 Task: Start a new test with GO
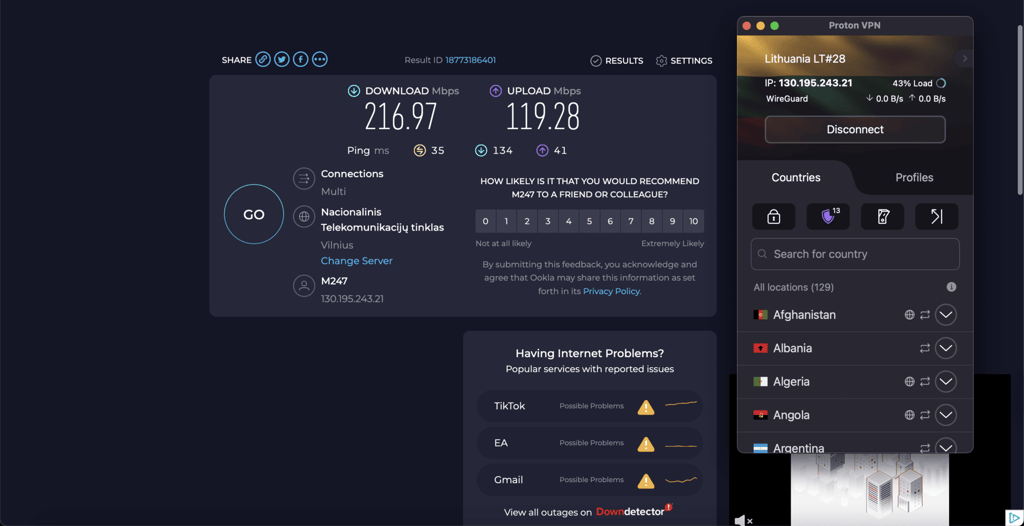253,214
